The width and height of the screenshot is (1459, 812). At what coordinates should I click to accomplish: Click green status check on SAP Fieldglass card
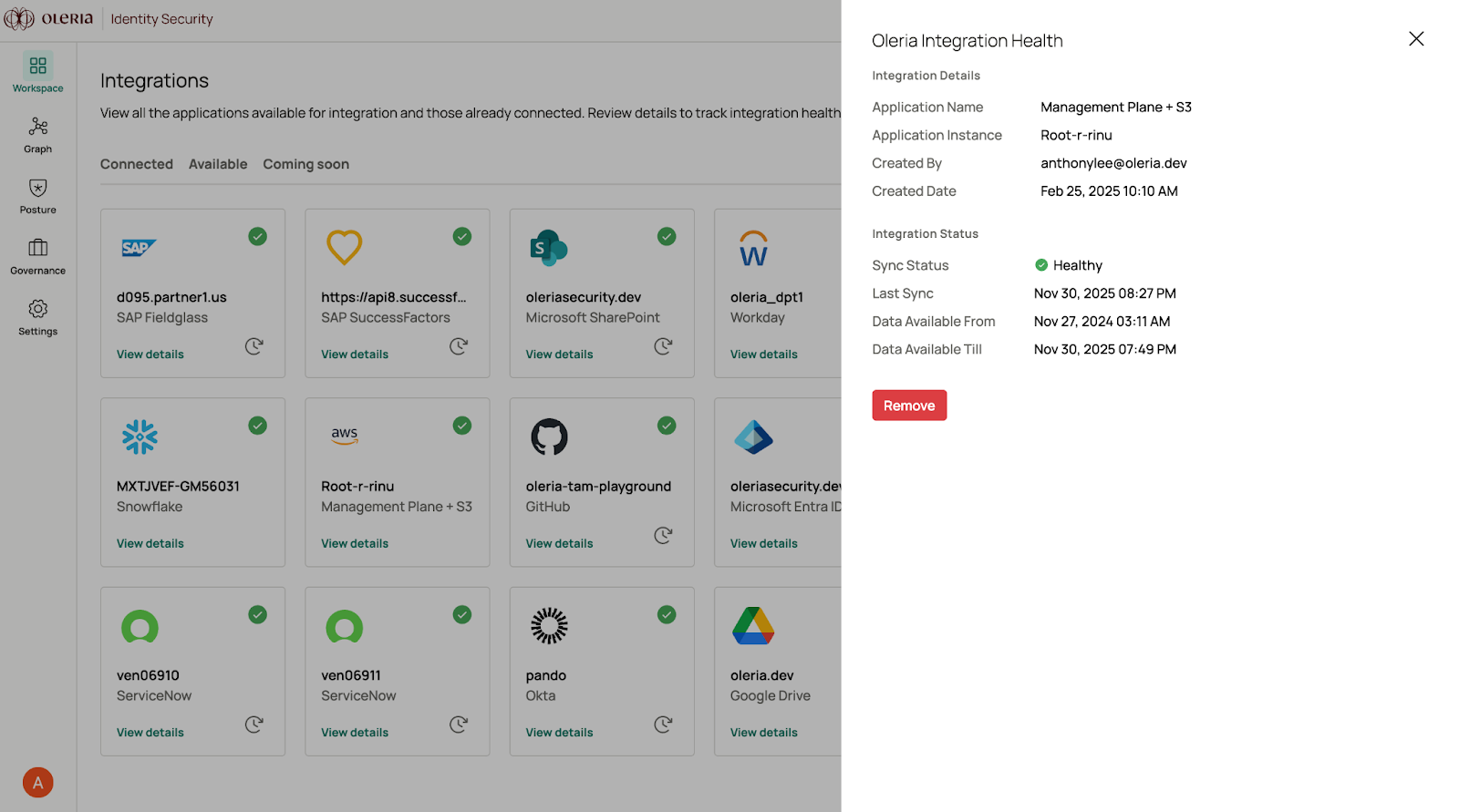coord(258,236)
